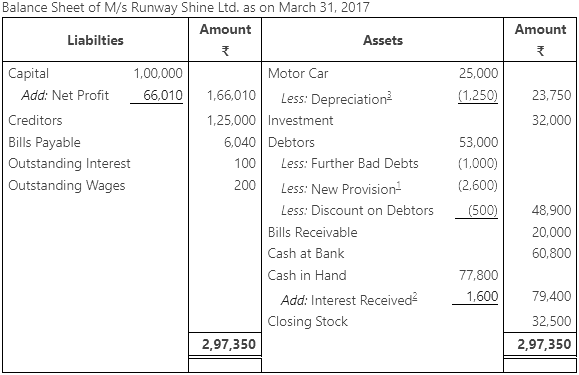579x375 pixels.
Task: Click the Capital row label
Action: (x=28, y=73)
